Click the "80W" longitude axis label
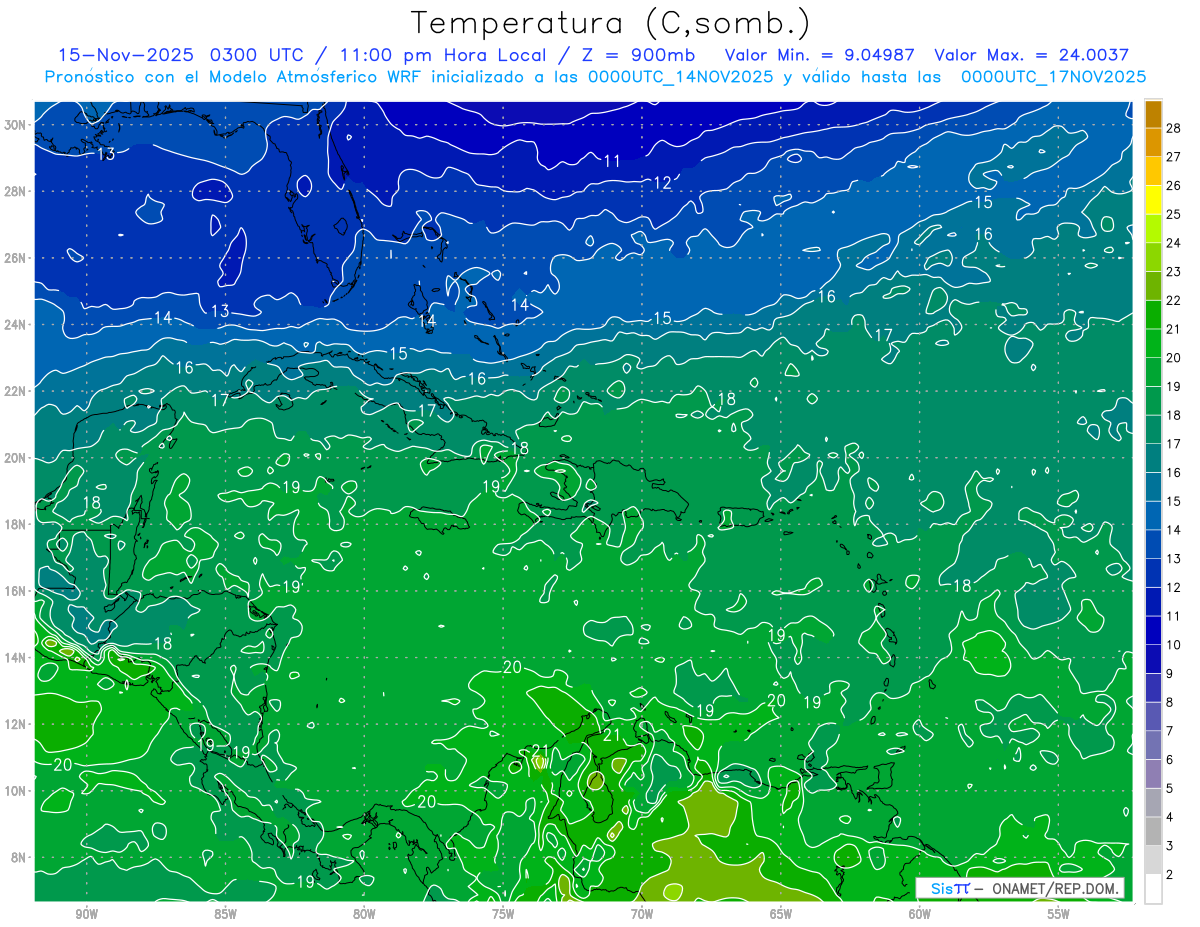Screen dimensions: 1200x927 coord(364,914)
